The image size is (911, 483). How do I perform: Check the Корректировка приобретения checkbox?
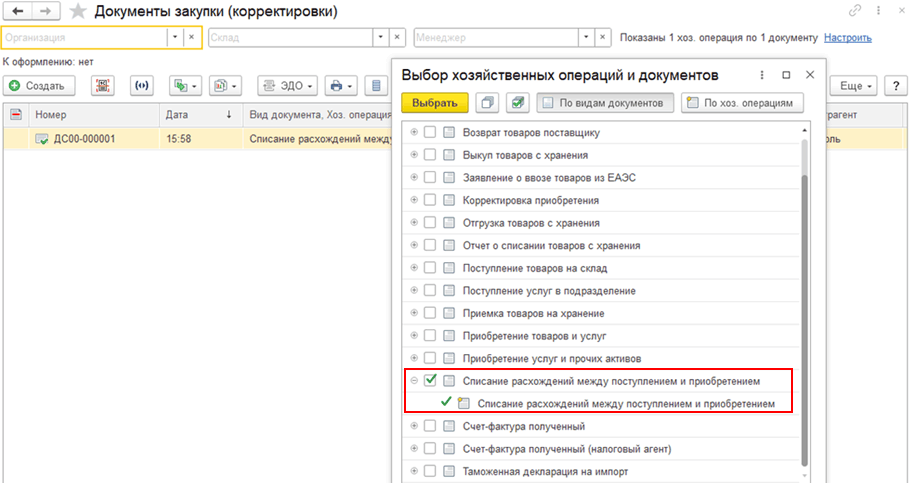pyautogui.click(x=429, y=200)
